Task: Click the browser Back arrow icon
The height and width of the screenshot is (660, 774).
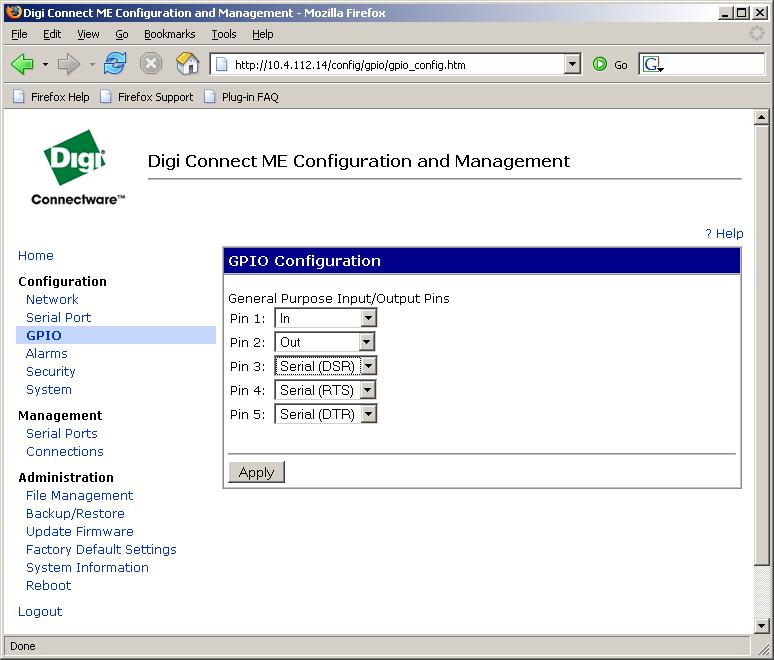Action: pyautogui.click(x=22, y=64)
